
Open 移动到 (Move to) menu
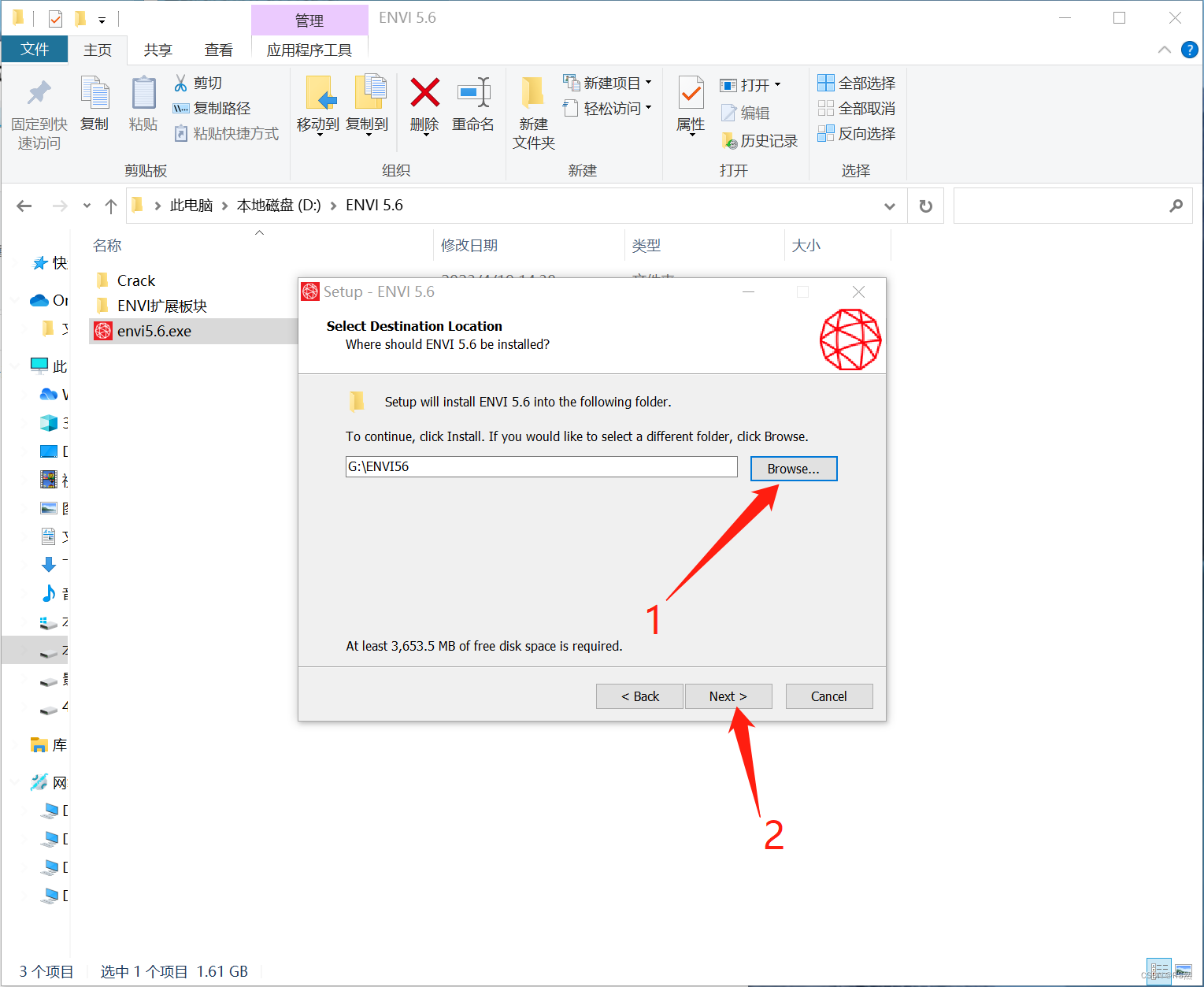[318, 106]
